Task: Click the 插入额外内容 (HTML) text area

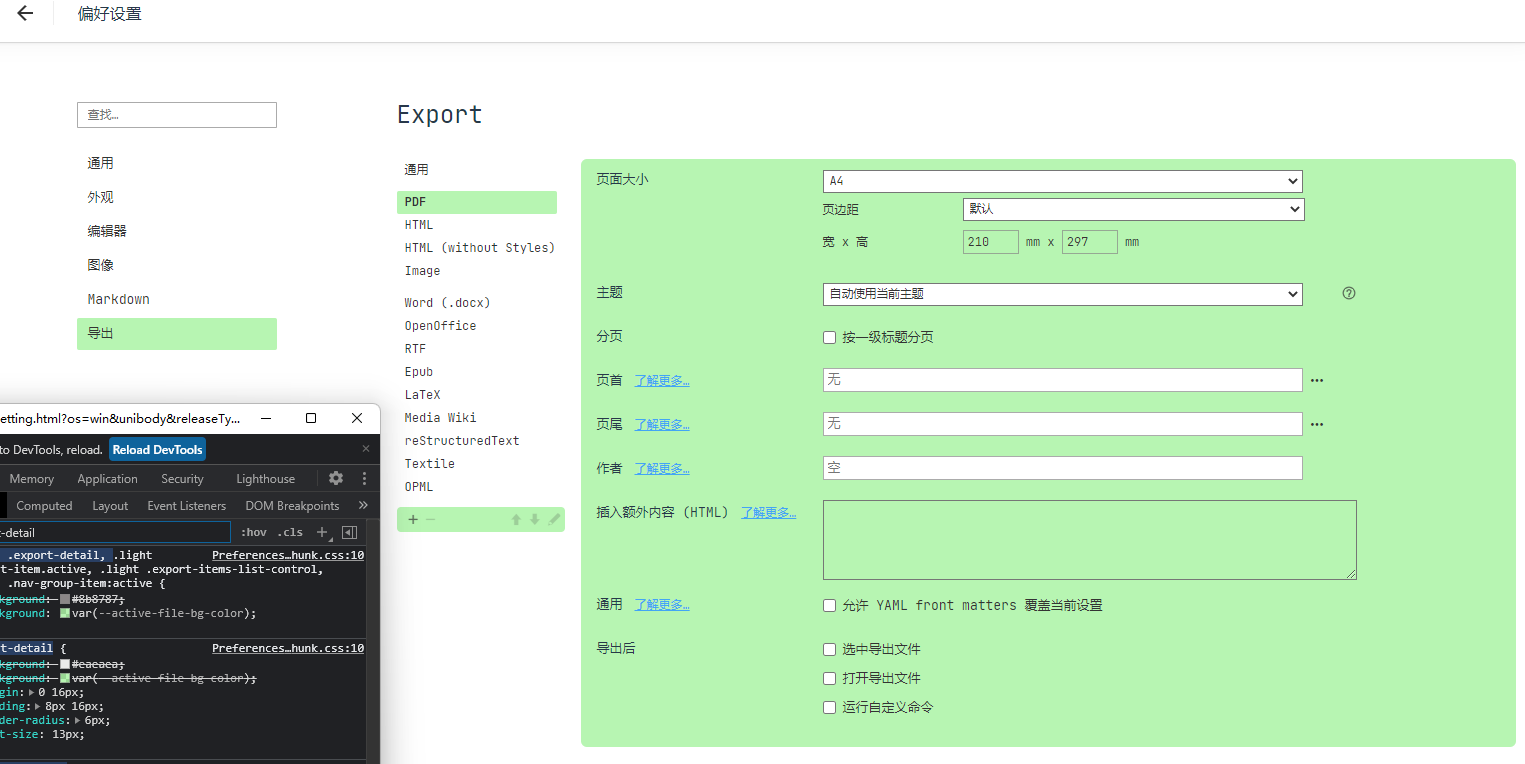Action: [x=1090, y=540]
